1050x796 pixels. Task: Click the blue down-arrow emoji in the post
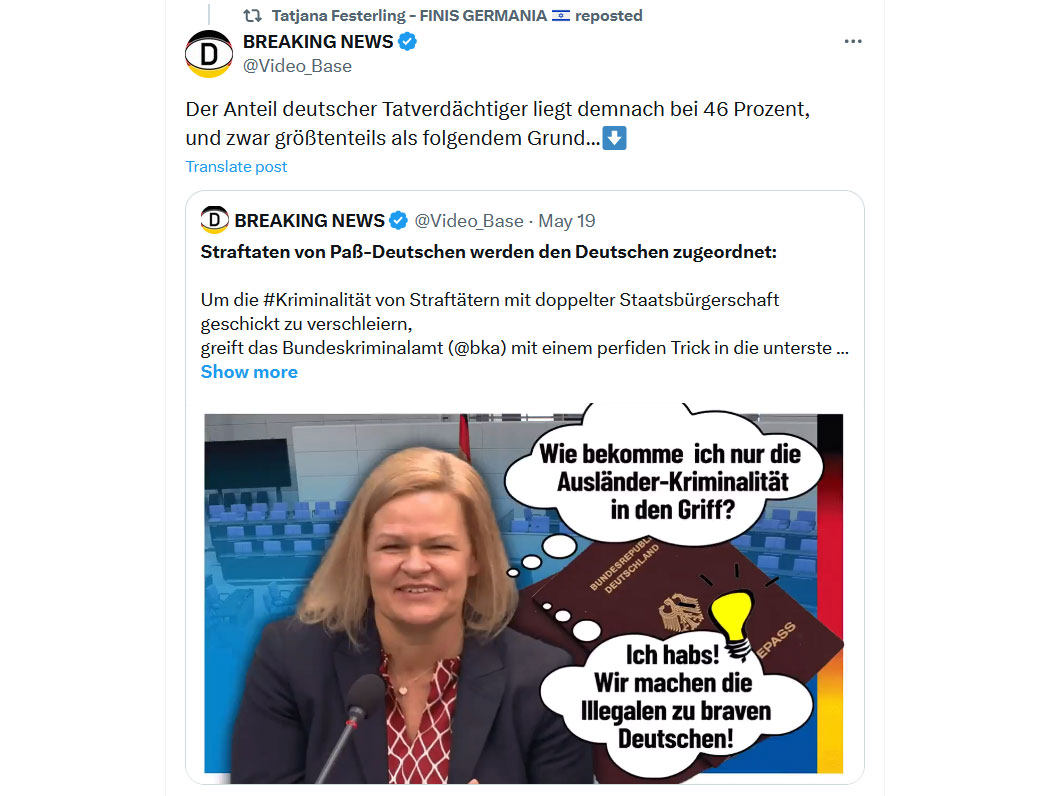(x=614, y=138)
